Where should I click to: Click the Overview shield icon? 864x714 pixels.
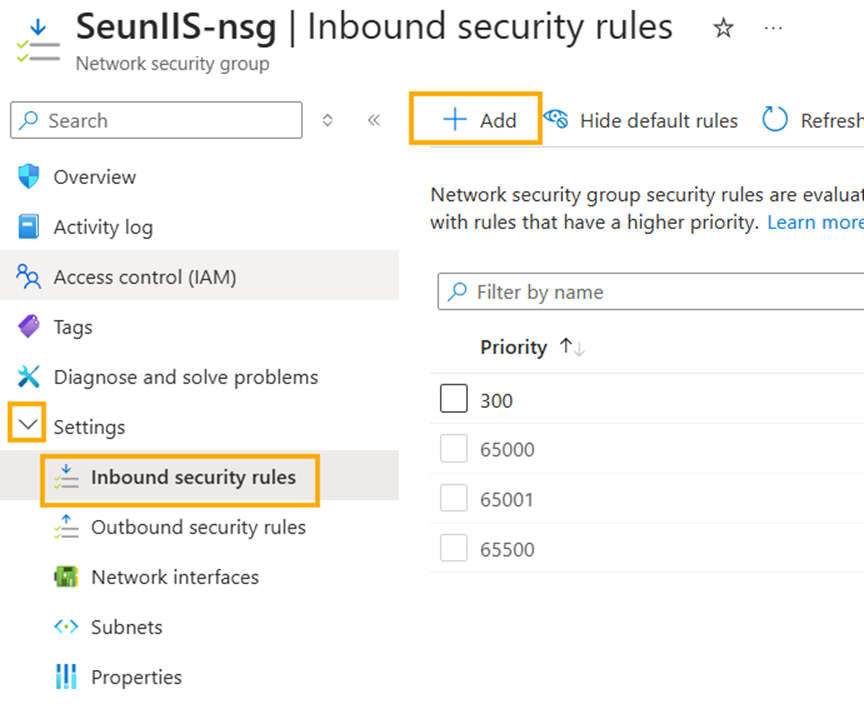tap(29, 177)
